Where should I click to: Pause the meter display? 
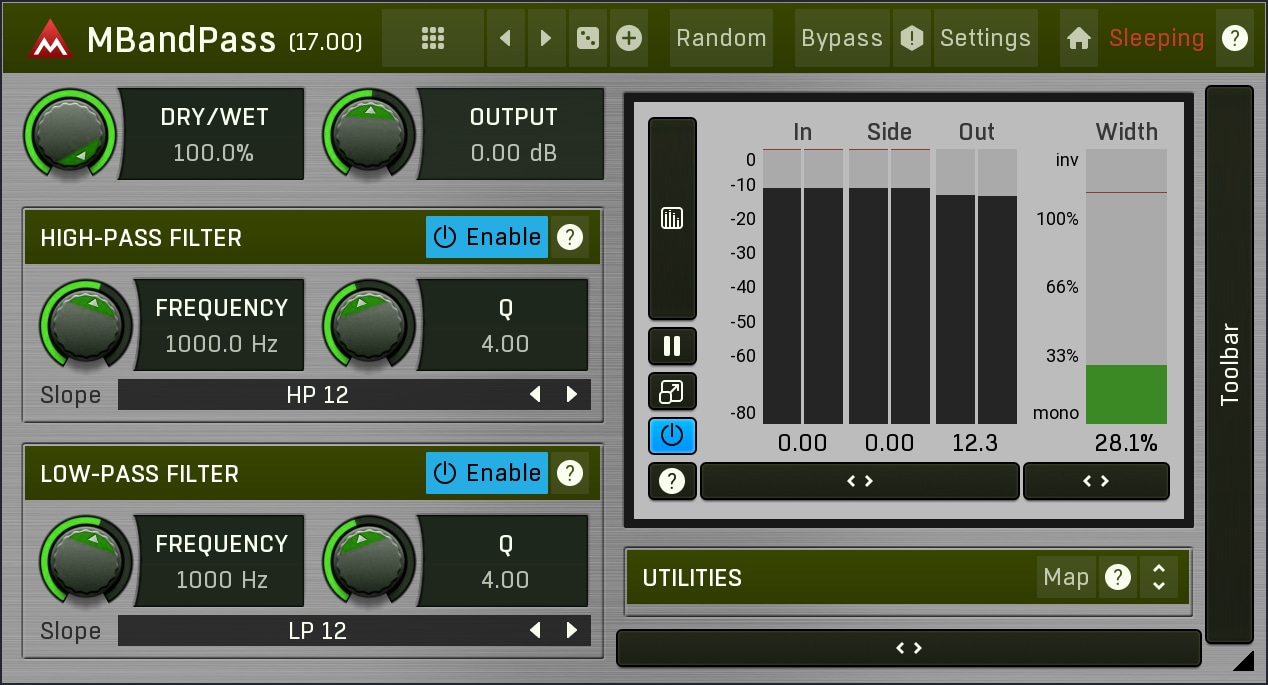[x=672, y=346]
